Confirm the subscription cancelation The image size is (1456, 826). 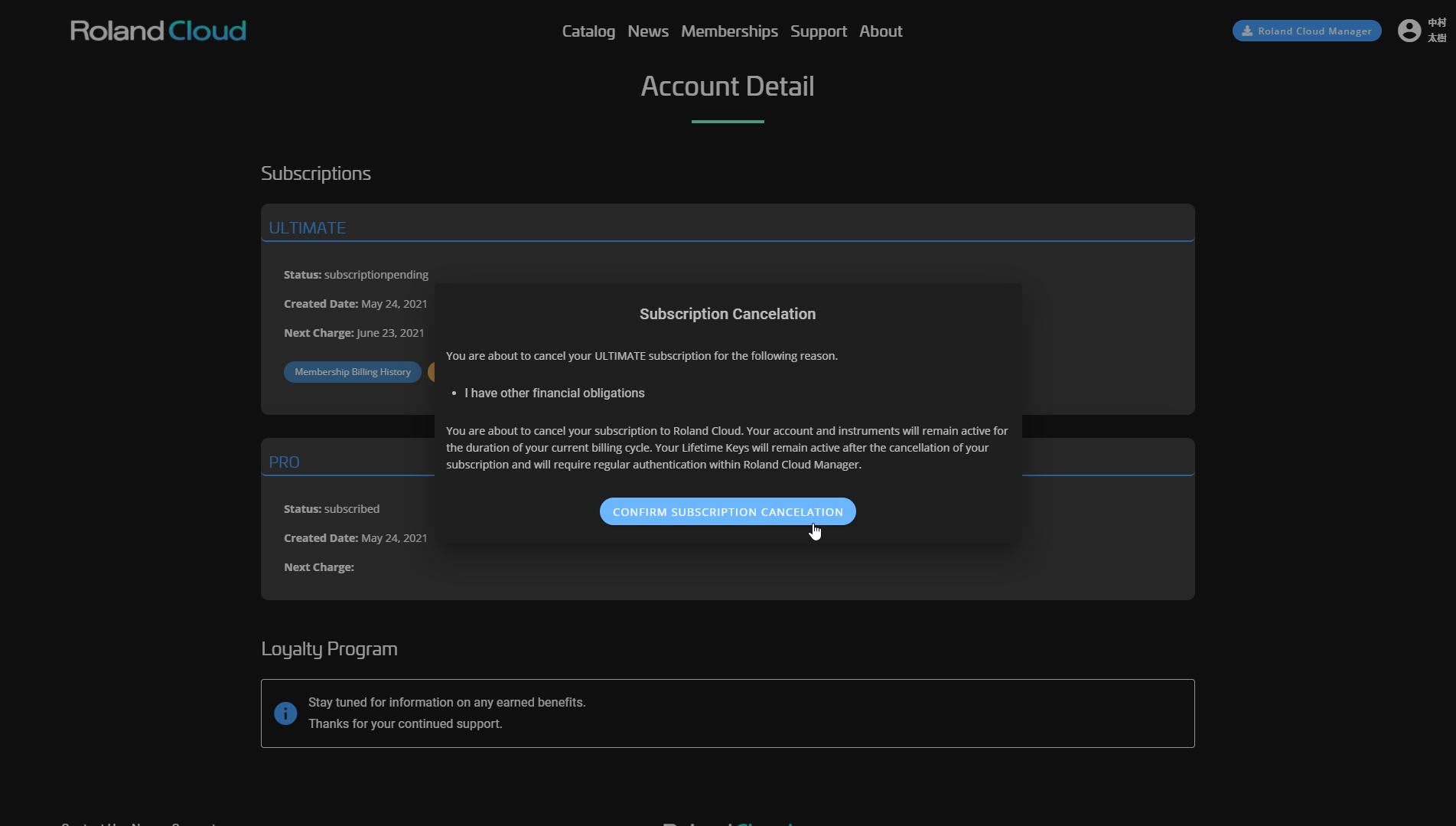[727, 512]
